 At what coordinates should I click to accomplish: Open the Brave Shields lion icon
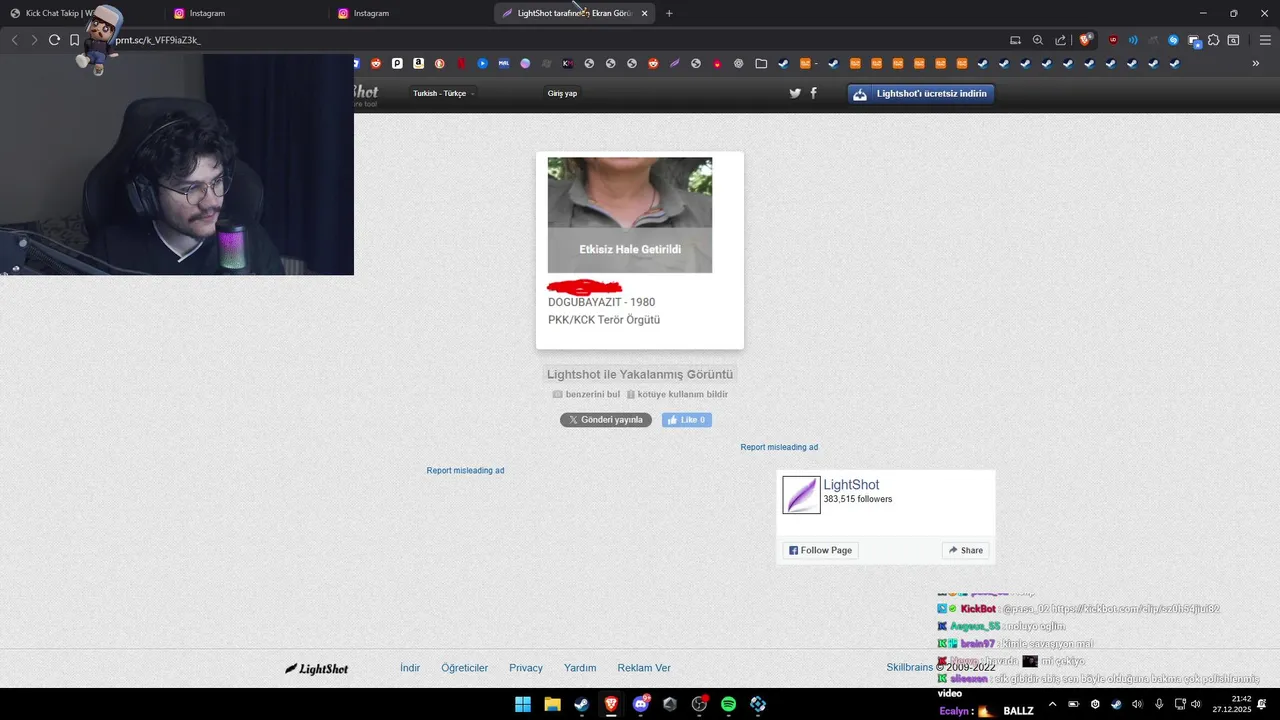(x=1086, y=40)
